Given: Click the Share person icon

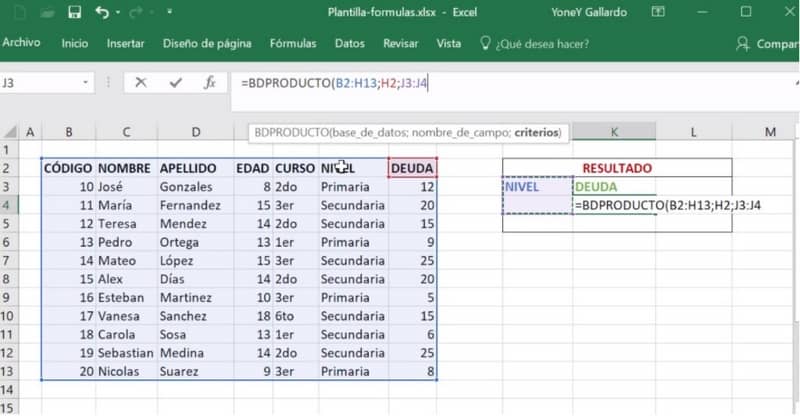Looking at the screenshot, I should [x=743, y=44].
